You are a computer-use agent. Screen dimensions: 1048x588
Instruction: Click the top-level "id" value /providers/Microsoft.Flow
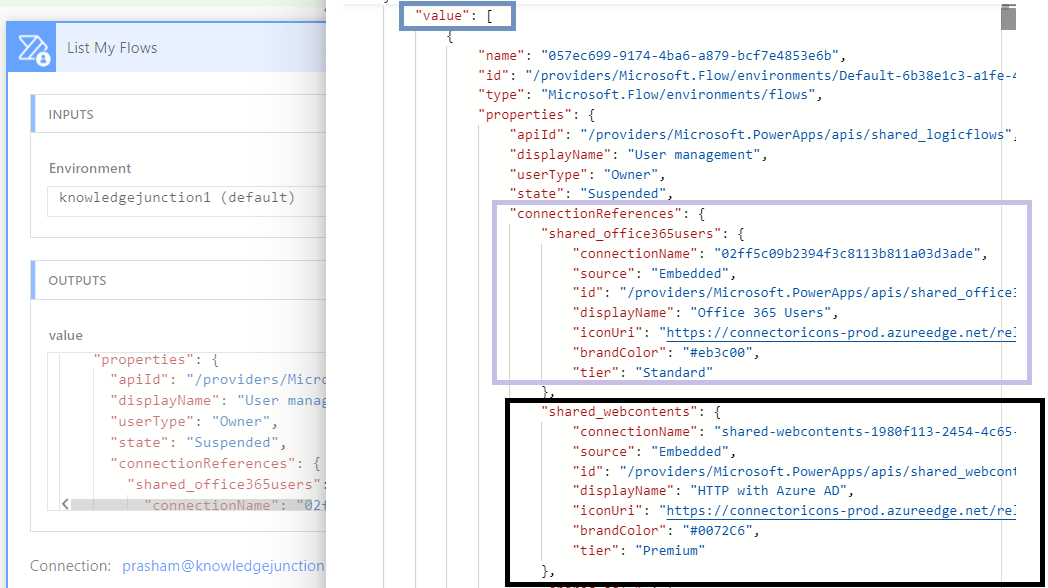pos(770,76)
